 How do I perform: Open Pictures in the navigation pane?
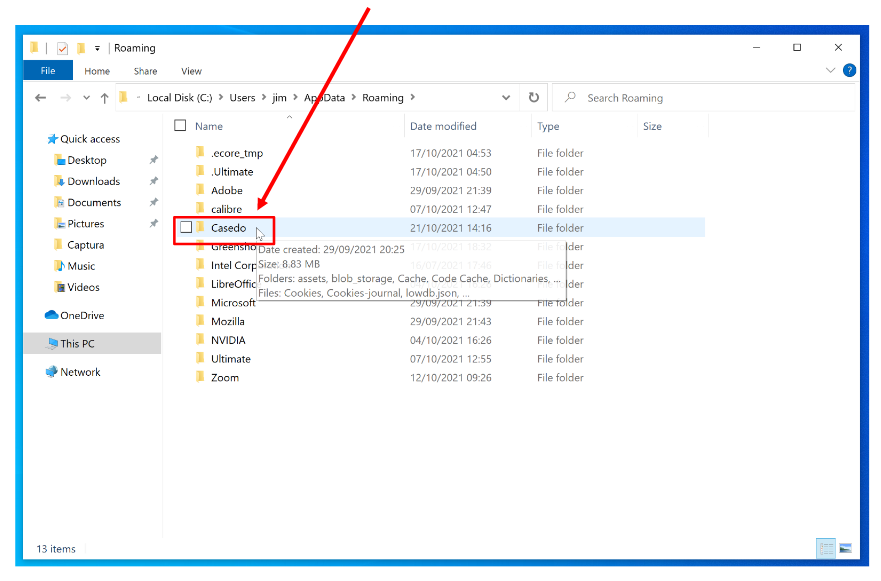pos(79,224)
